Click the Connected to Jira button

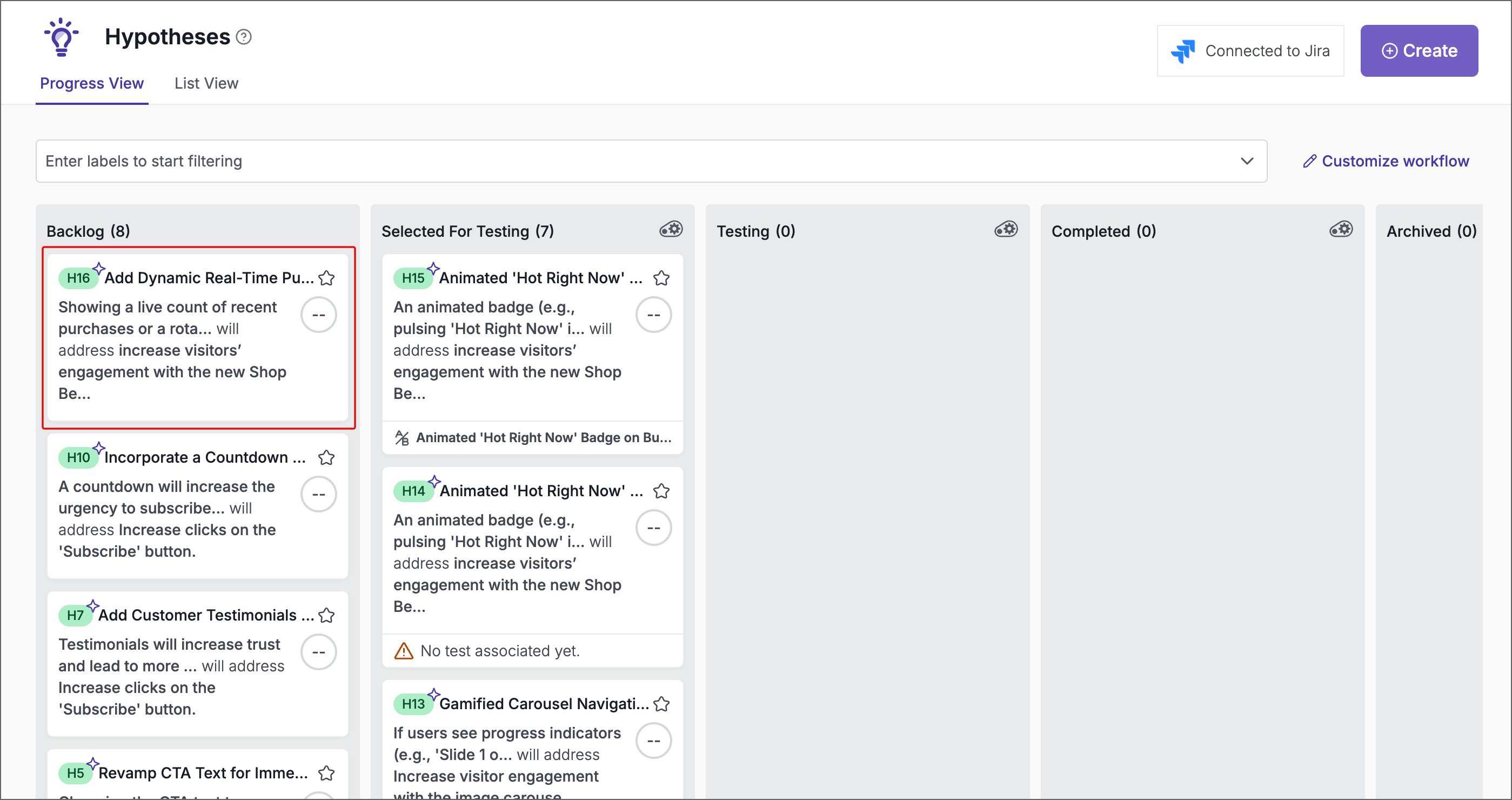tap(1250, 51)
